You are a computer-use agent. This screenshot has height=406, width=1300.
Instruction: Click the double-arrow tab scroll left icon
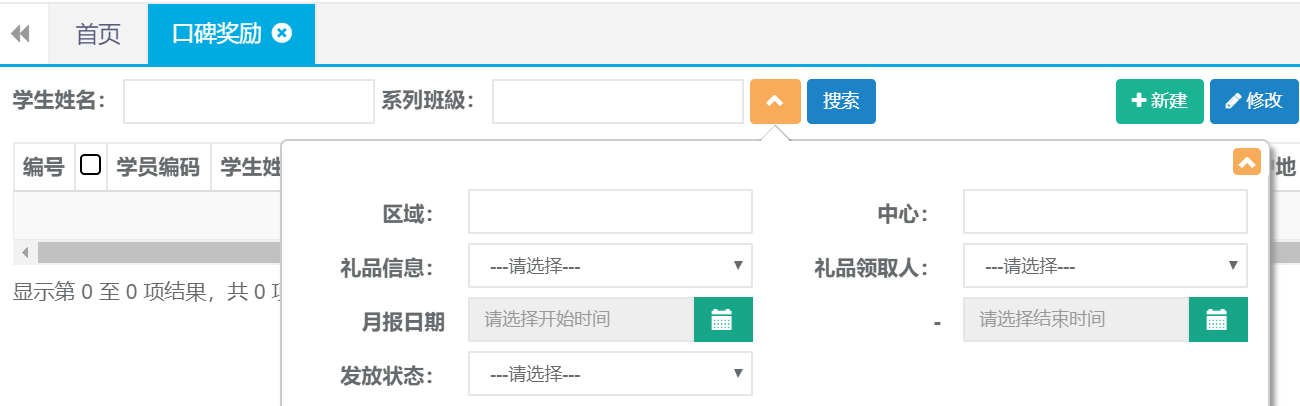(21, 34)
